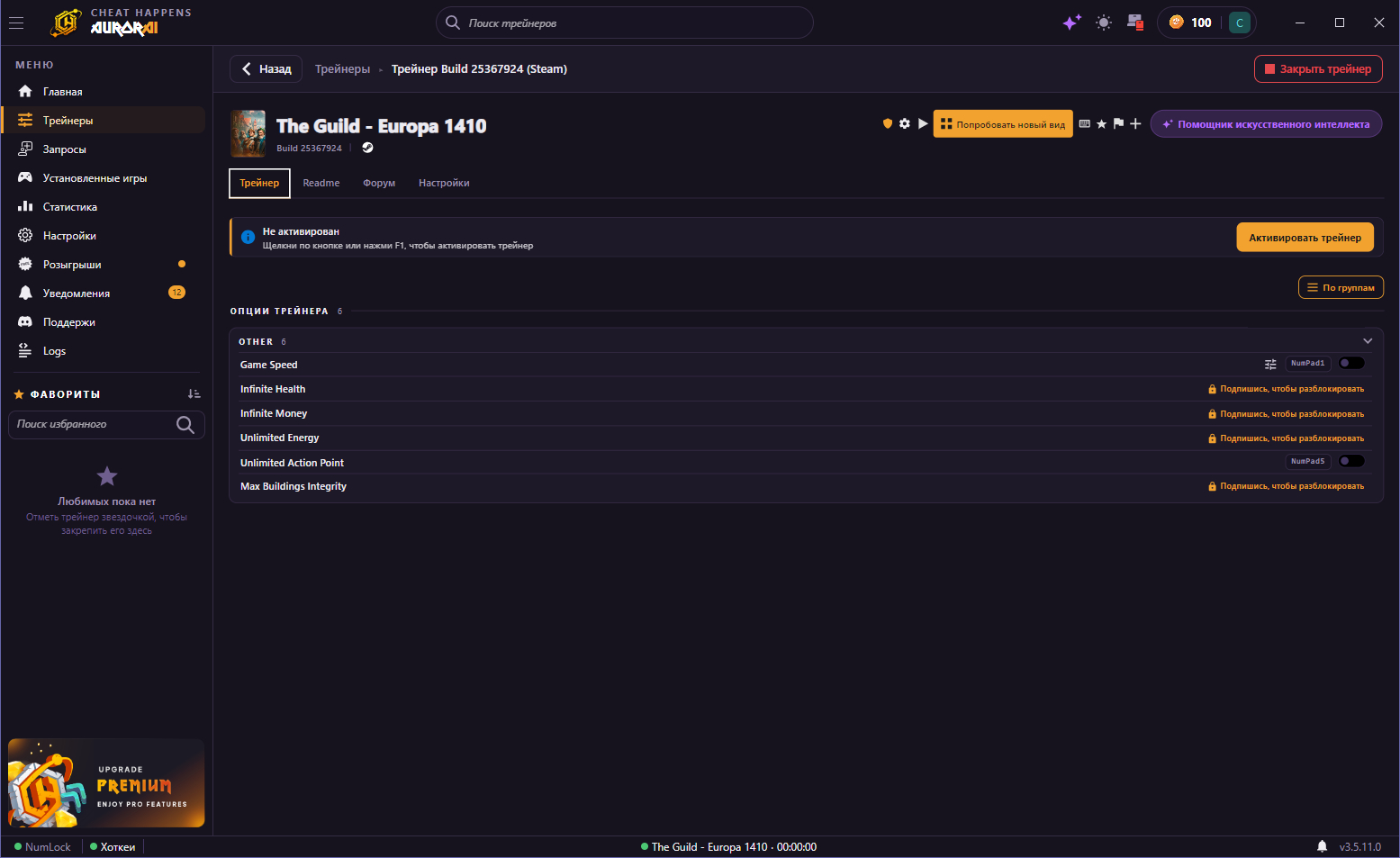This screenshot has width=1400, height=858.
Task: Click the flag icon beside the trainer title
Action: click(x=1118, y=124)
